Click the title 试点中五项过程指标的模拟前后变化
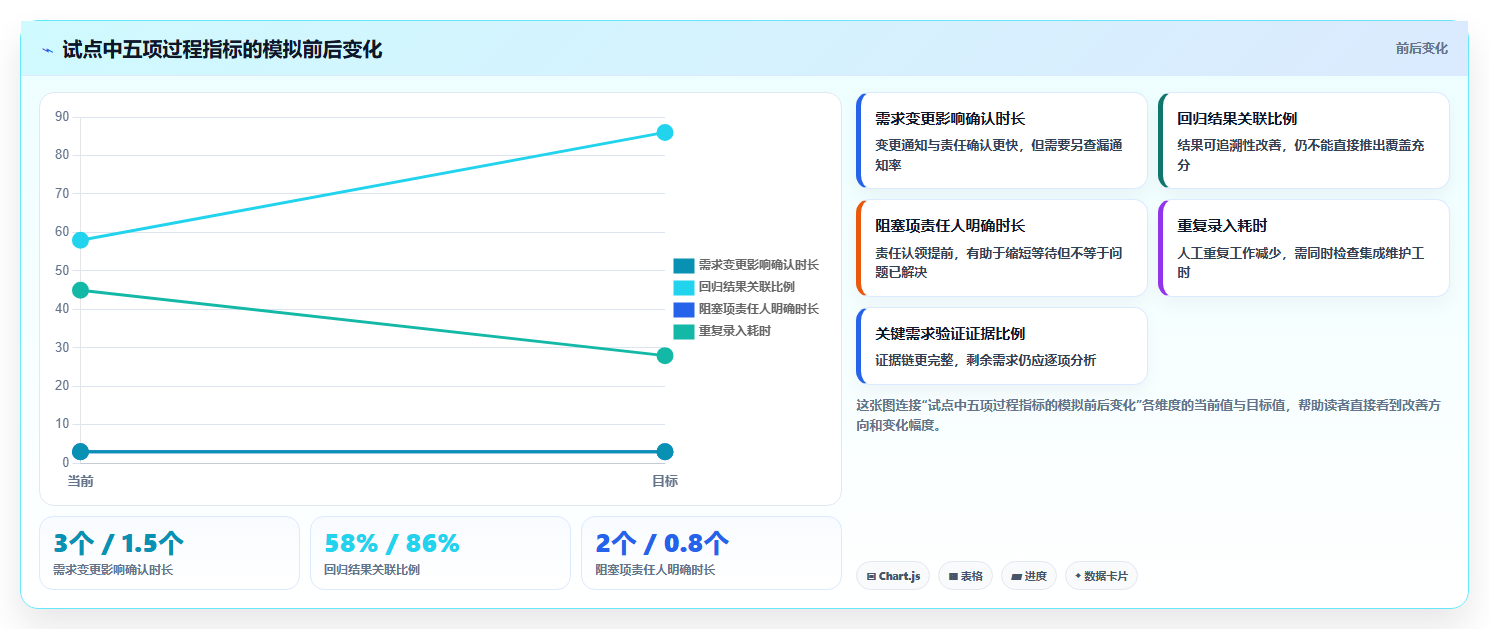The image size is (1489, 629). point(222,49)
